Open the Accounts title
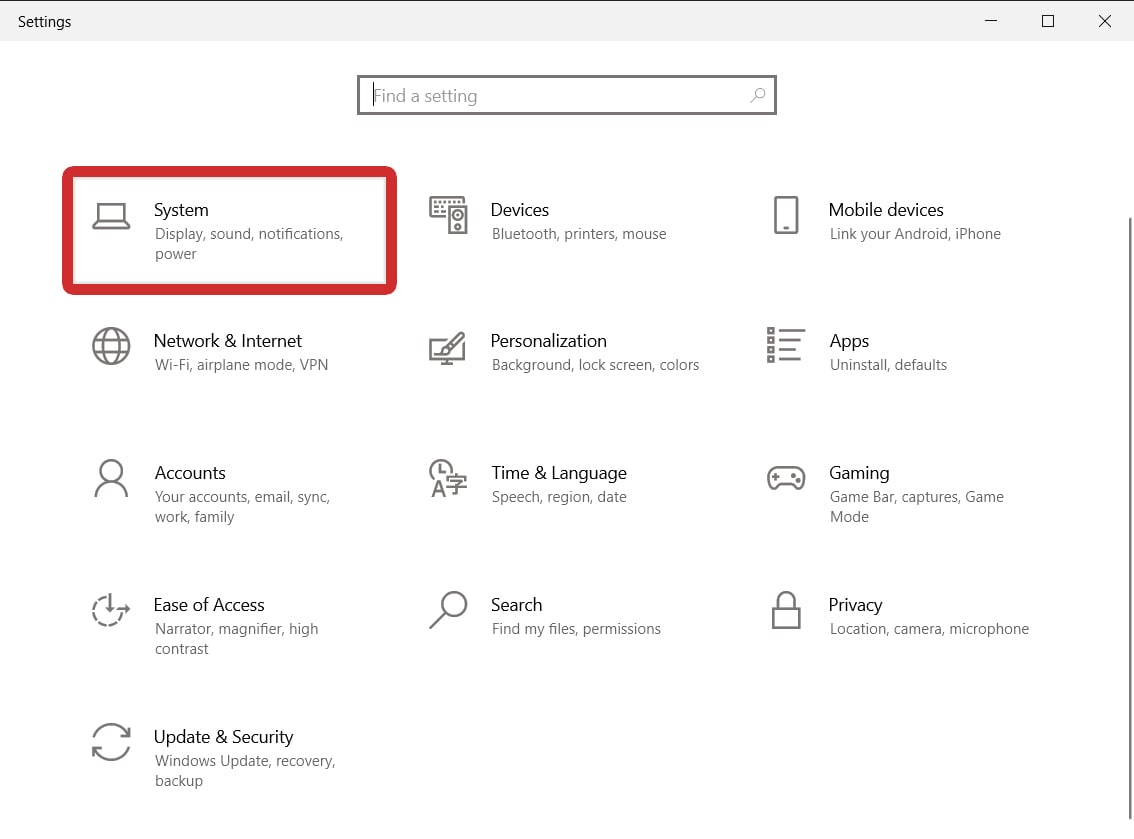Screen dimensions: 1134x839 tap(190, 473)
